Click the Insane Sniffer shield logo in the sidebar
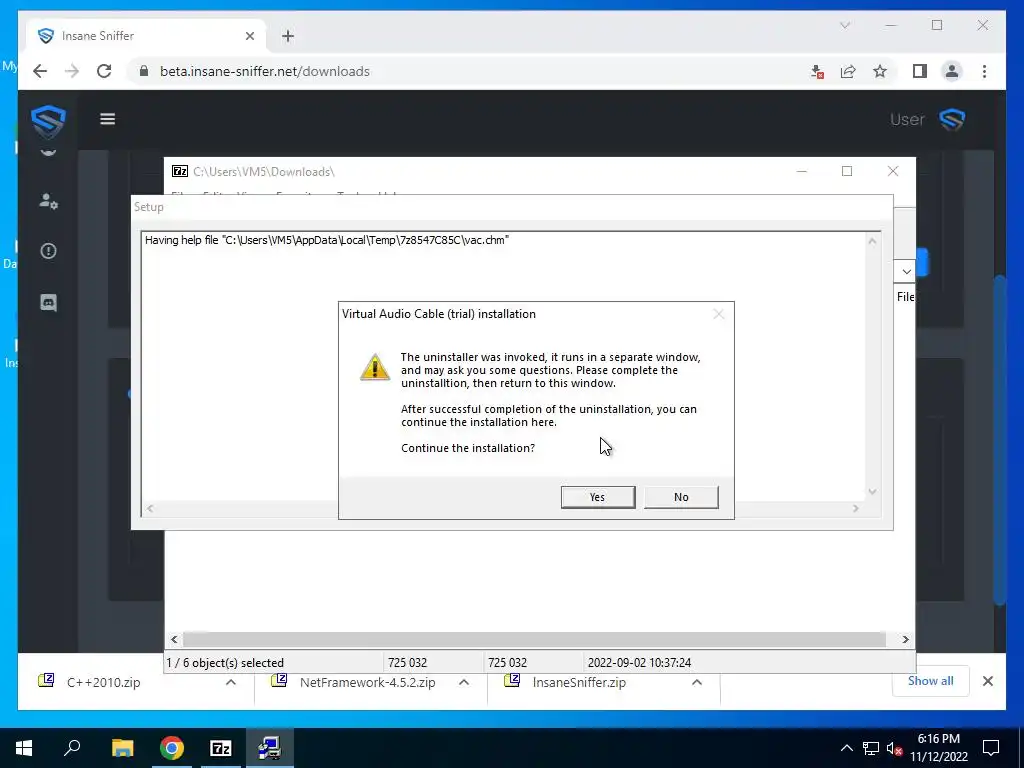The image size is (1024, 768). (x=48, y=121)
